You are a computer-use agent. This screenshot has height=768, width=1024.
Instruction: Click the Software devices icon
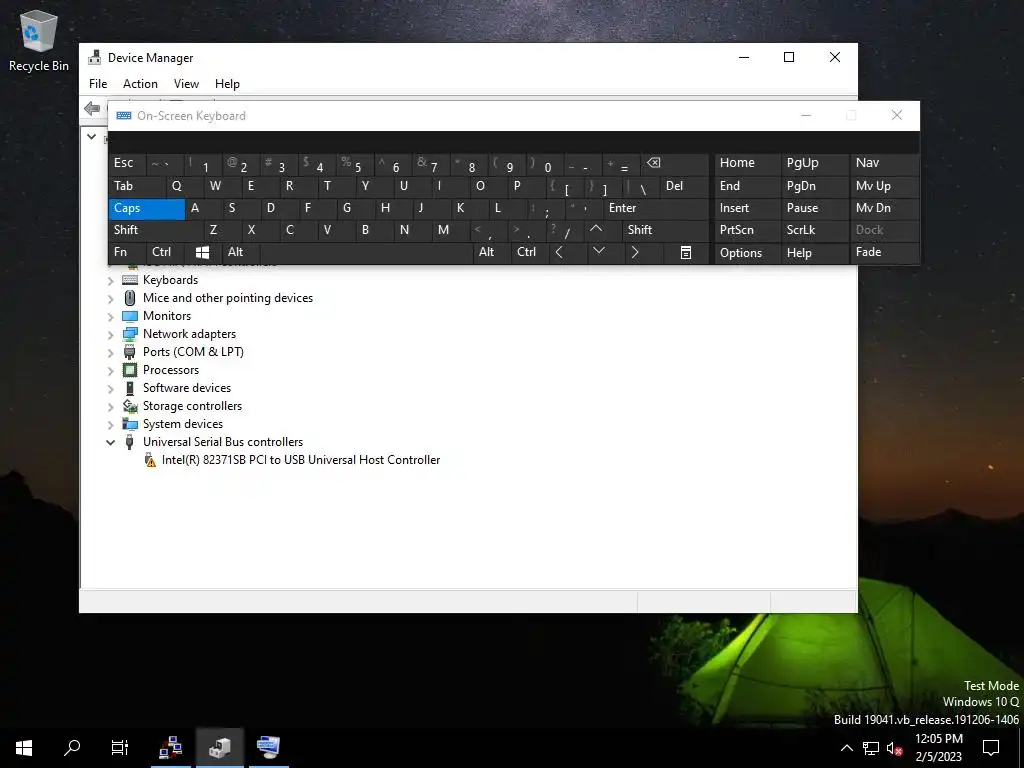[130, 388]
